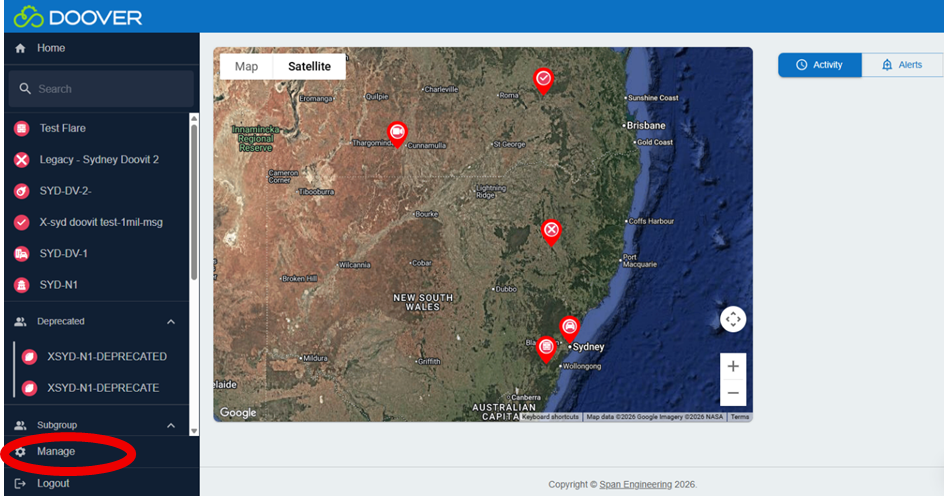This screenshot has width=944, height=496.
Task: Collapse the Subgroup section chevron
Action: point(171,426)
